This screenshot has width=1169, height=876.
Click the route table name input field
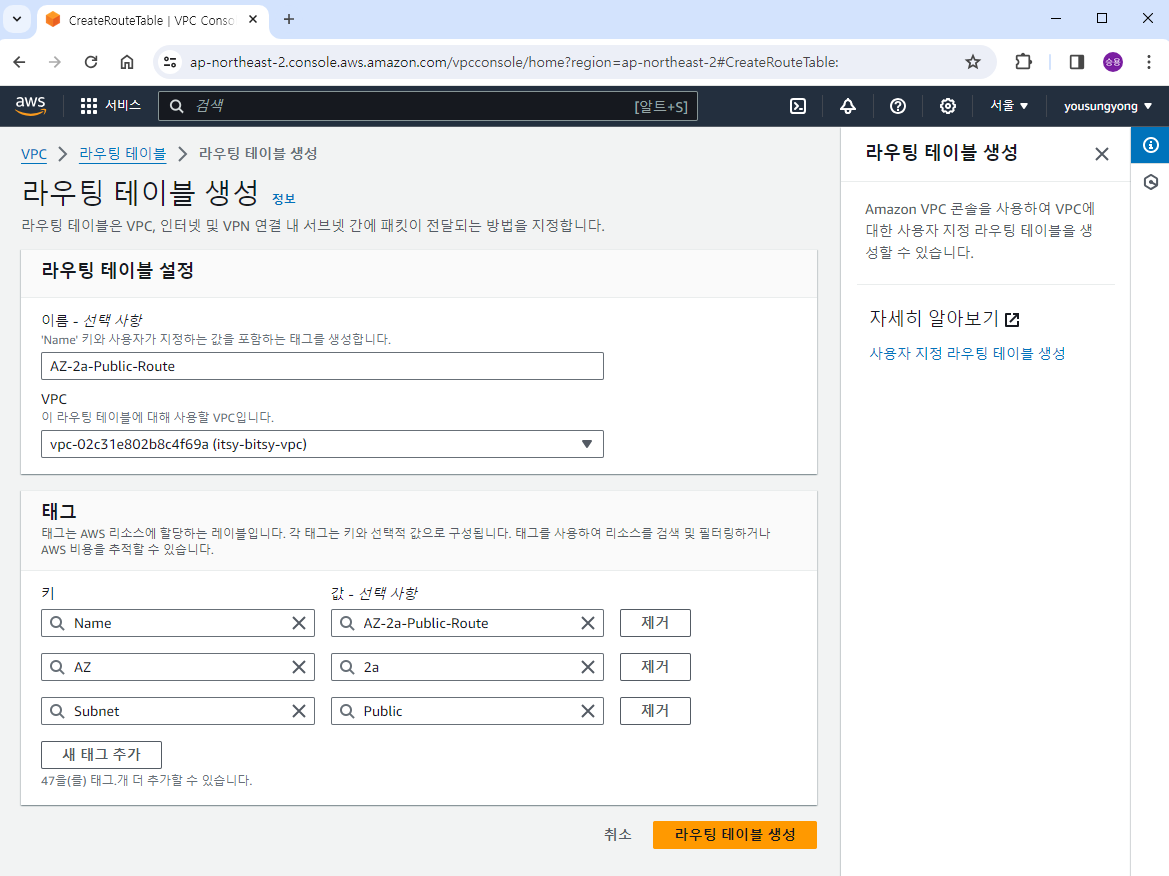(x=322, y=366)
